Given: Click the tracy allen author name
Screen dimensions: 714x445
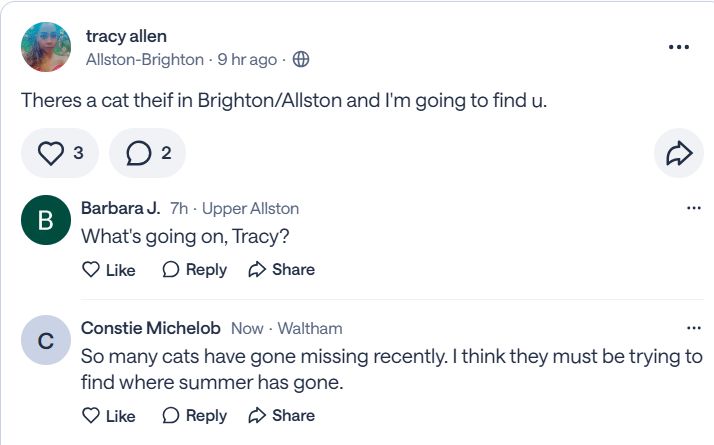Looking at the screenshot, I should tap(126, 36).
